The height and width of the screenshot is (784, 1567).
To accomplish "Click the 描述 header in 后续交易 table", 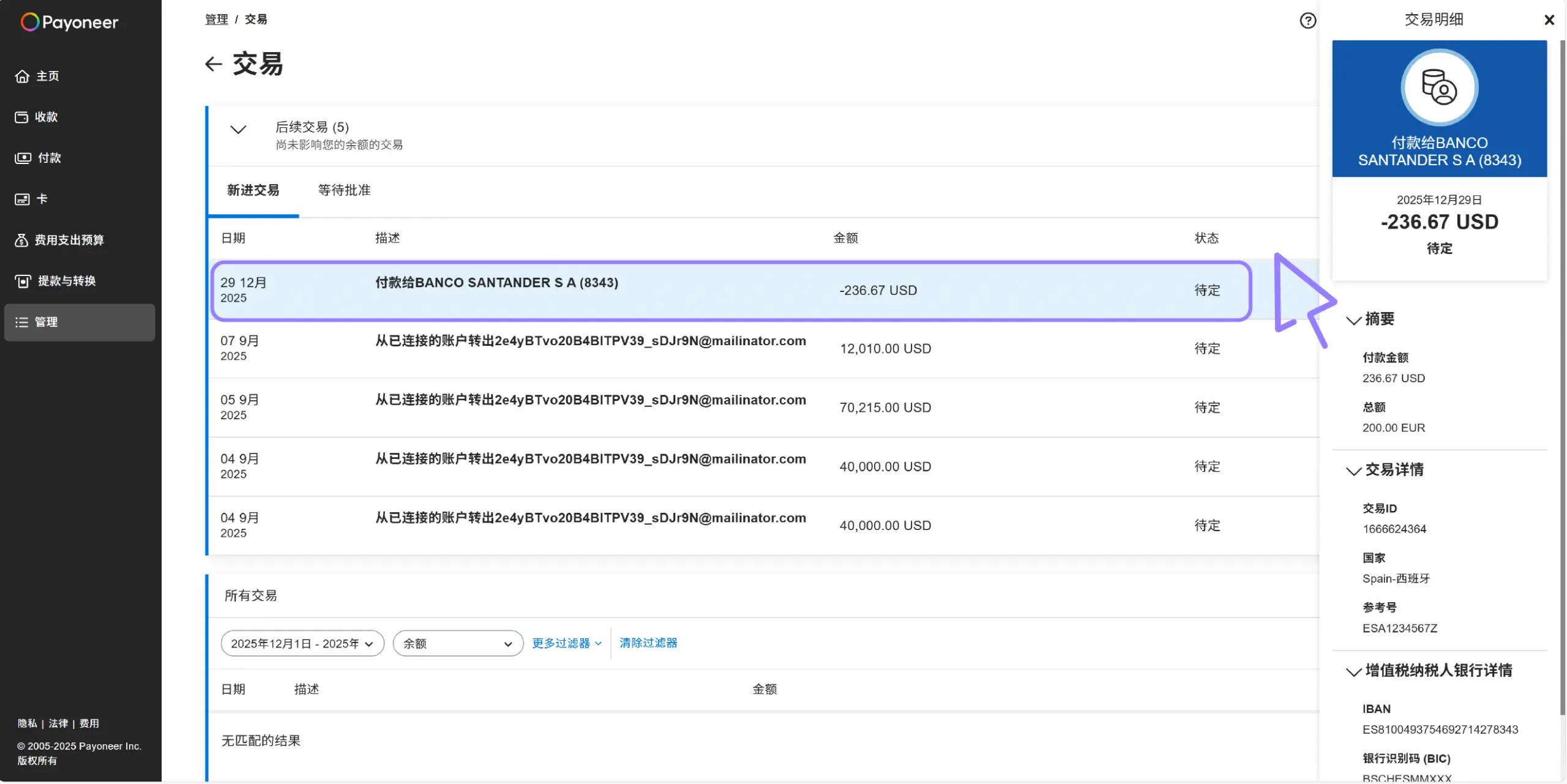I will click(387, 238).
